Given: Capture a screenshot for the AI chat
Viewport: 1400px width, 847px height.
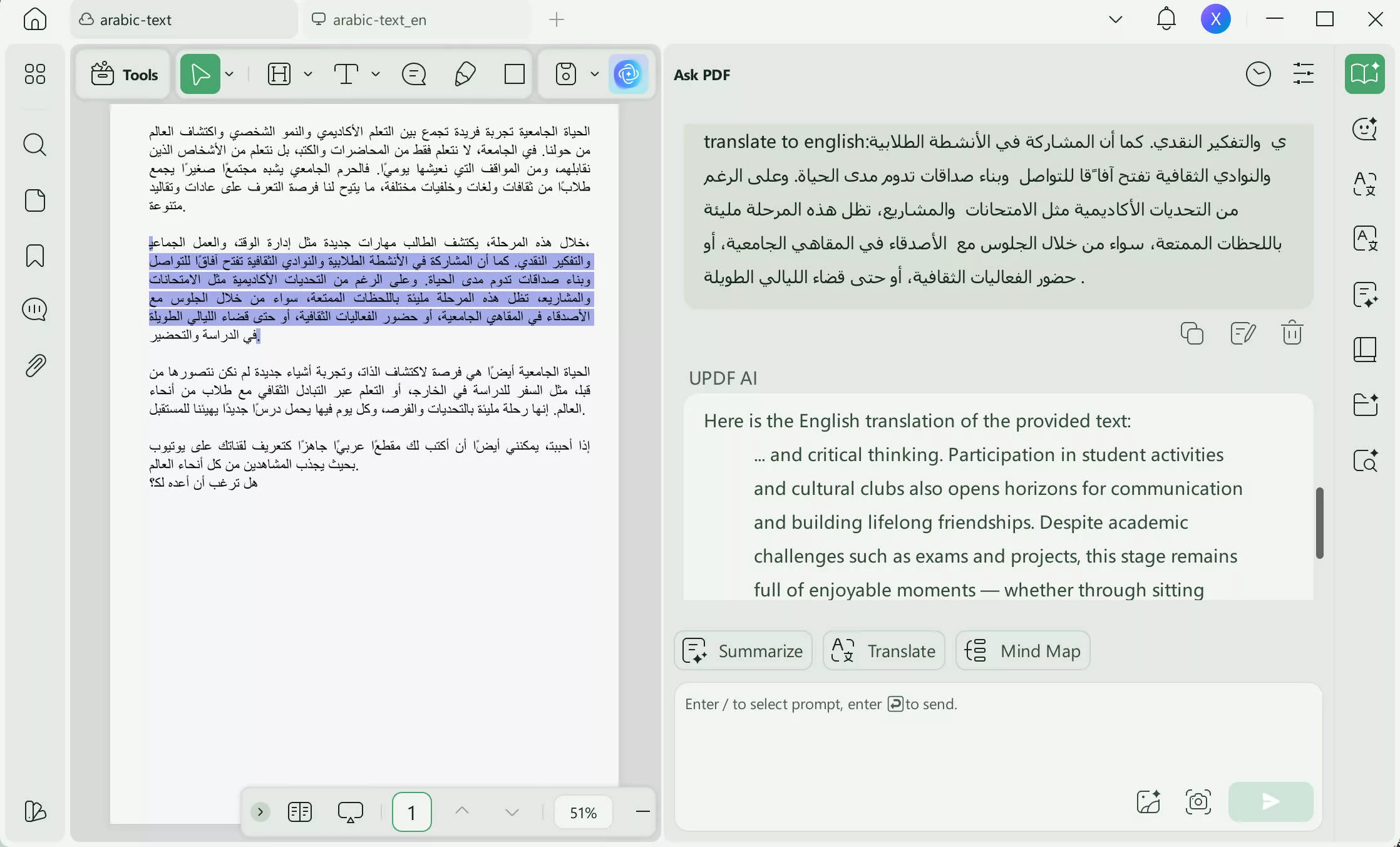Looking at the screenshot, I should [1198, 801].
